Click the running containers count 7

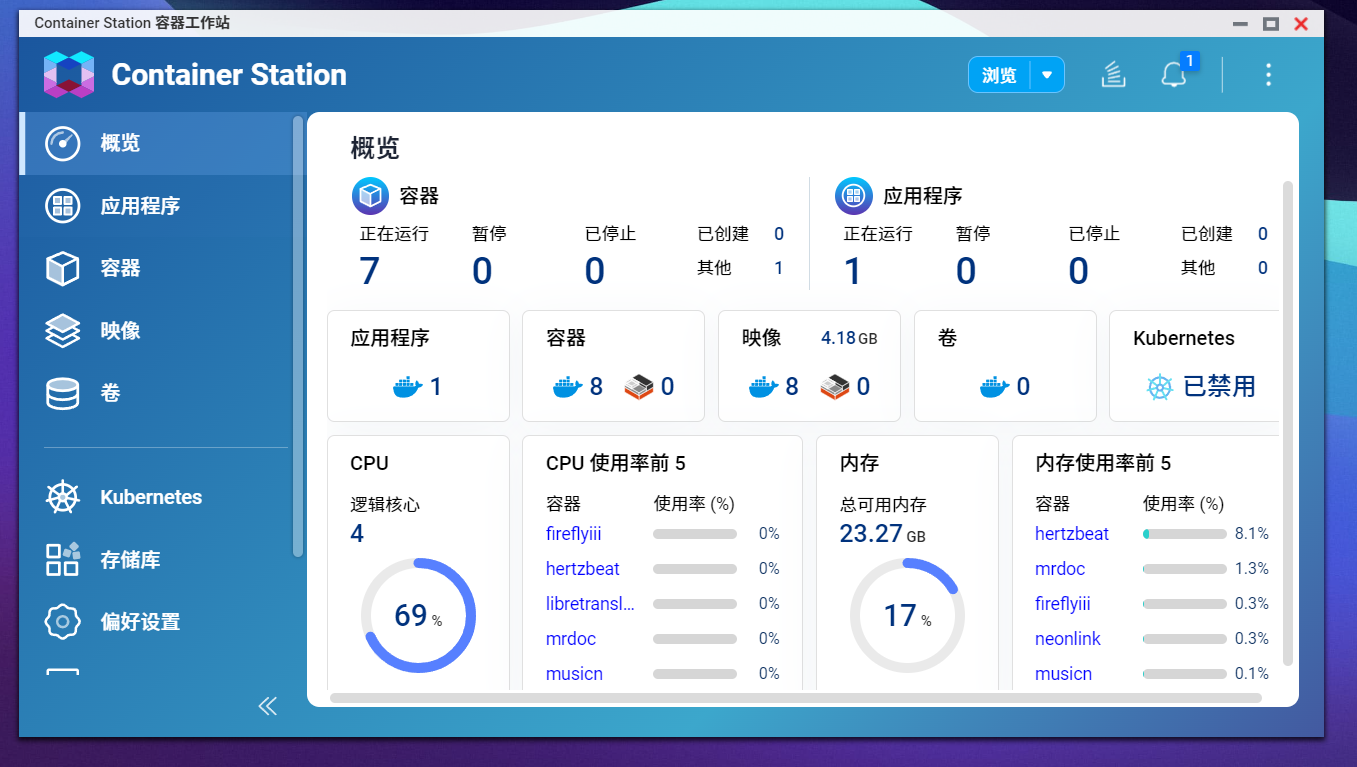370,271
